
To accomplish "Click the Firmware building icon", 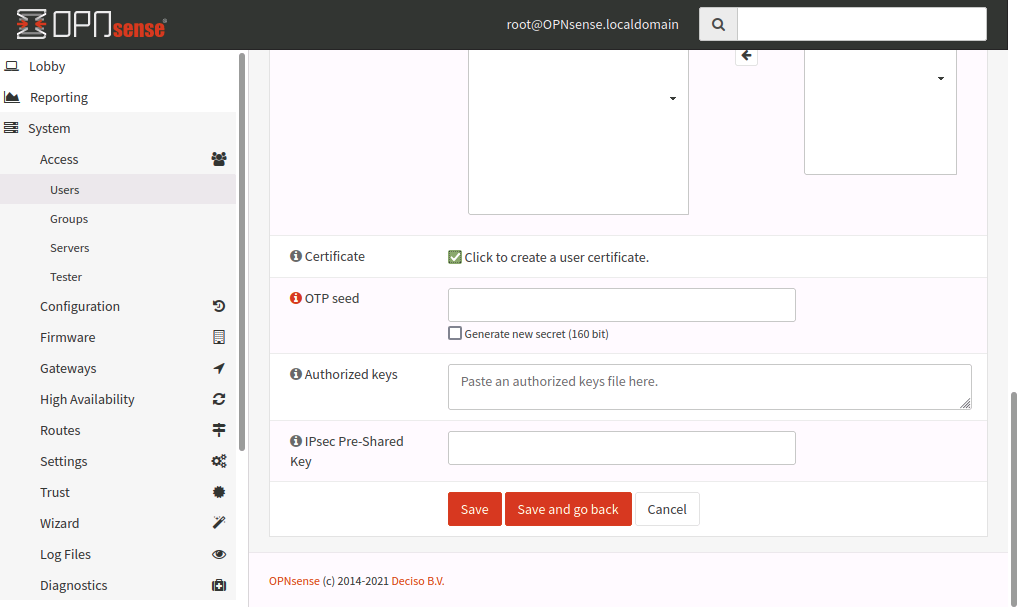I will (219, 337).
